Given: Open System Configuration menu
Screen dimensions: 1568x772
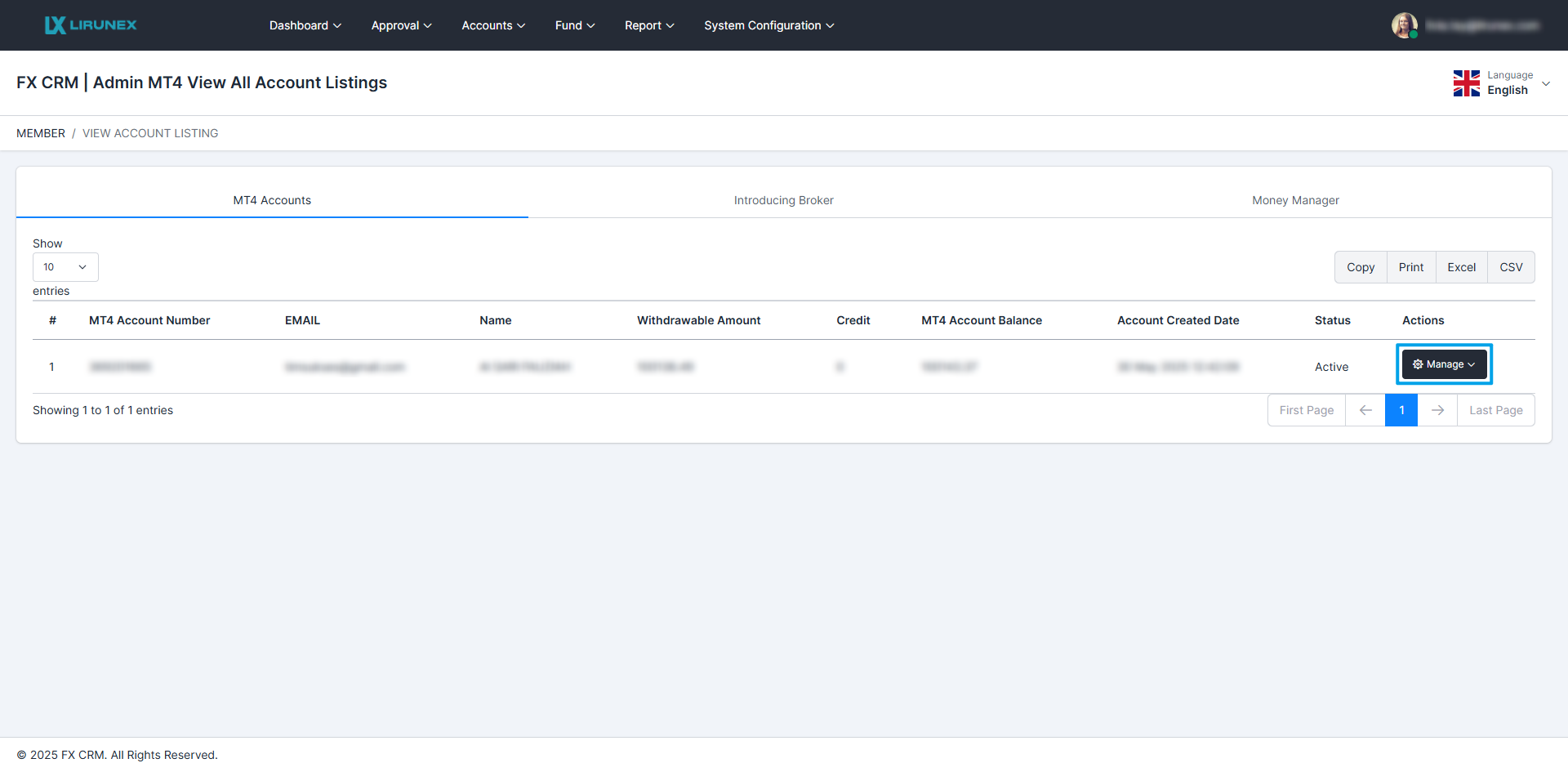Looking at the screenshot, I should pos(768,25).
